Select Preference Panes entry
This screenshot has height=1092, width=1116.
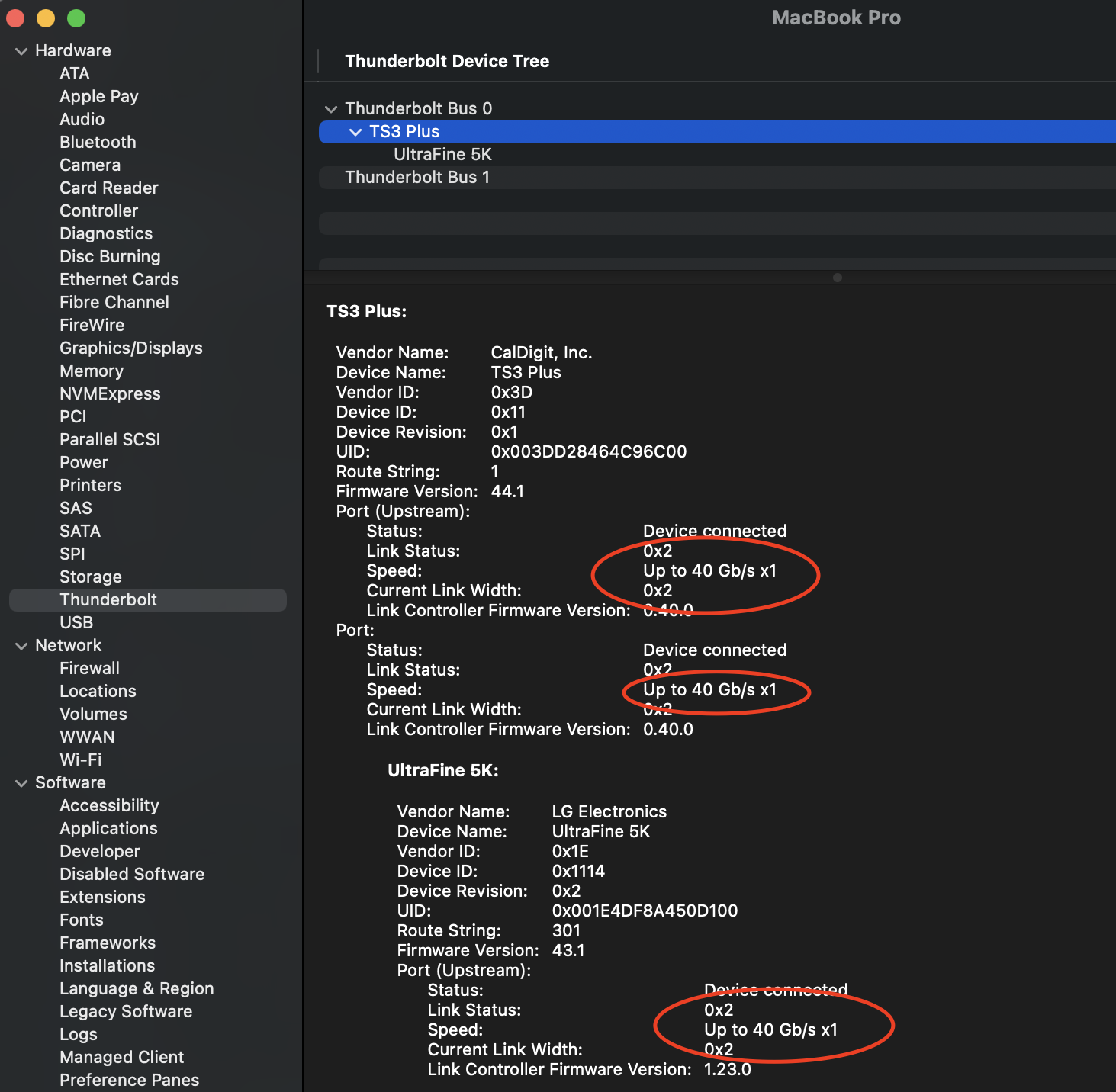pos(130,1080)
